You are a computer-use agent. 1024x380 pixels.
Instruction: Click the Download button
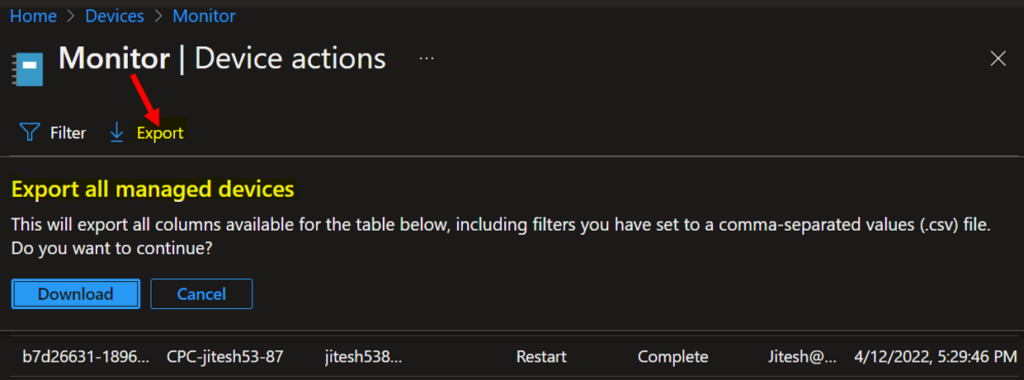(76, 294)
